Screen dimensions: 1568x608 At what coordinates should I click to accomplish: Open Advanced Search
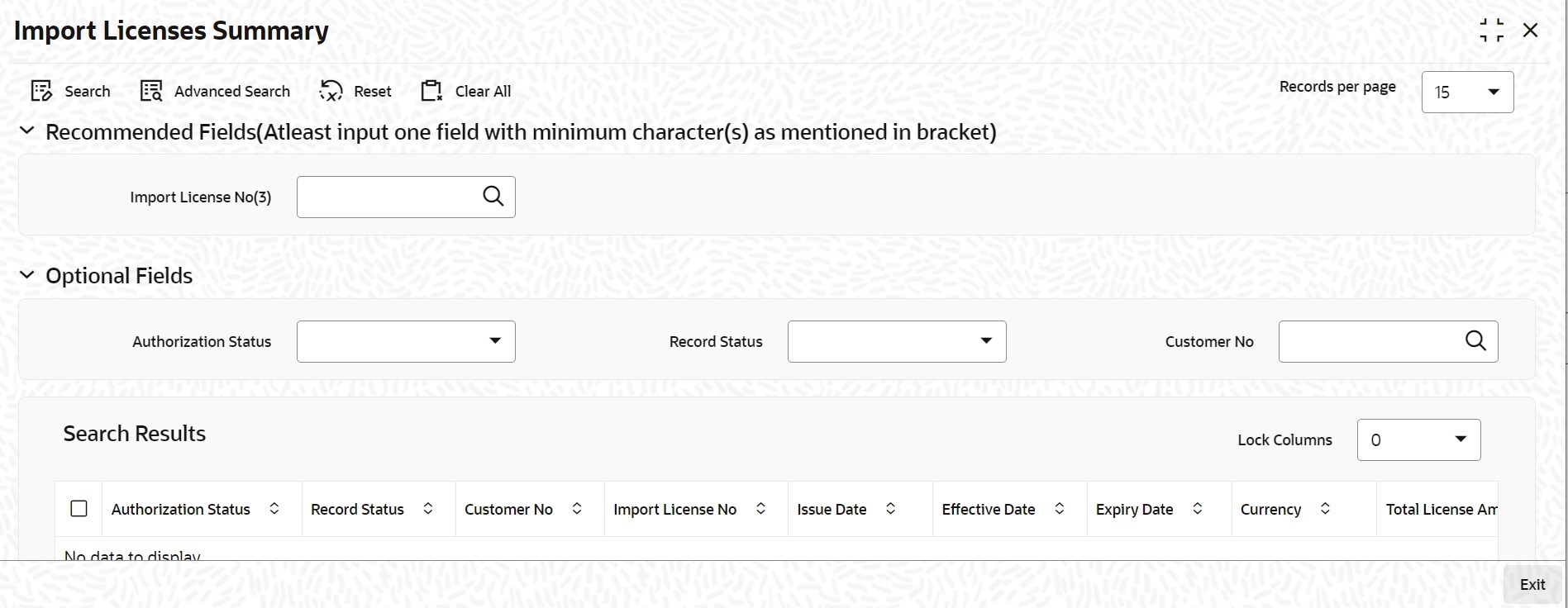pyautogui.click(x=215, y=91)
